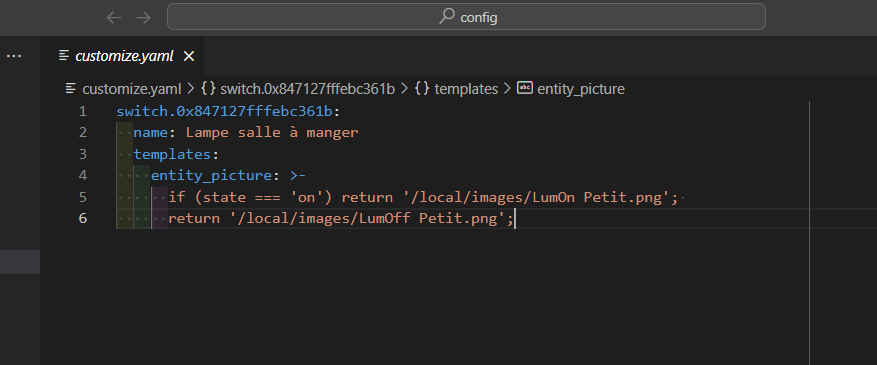This screenshot has width=877, height=365.
Task: Open entity_picture breadcrumb
Action: (581, 89)
